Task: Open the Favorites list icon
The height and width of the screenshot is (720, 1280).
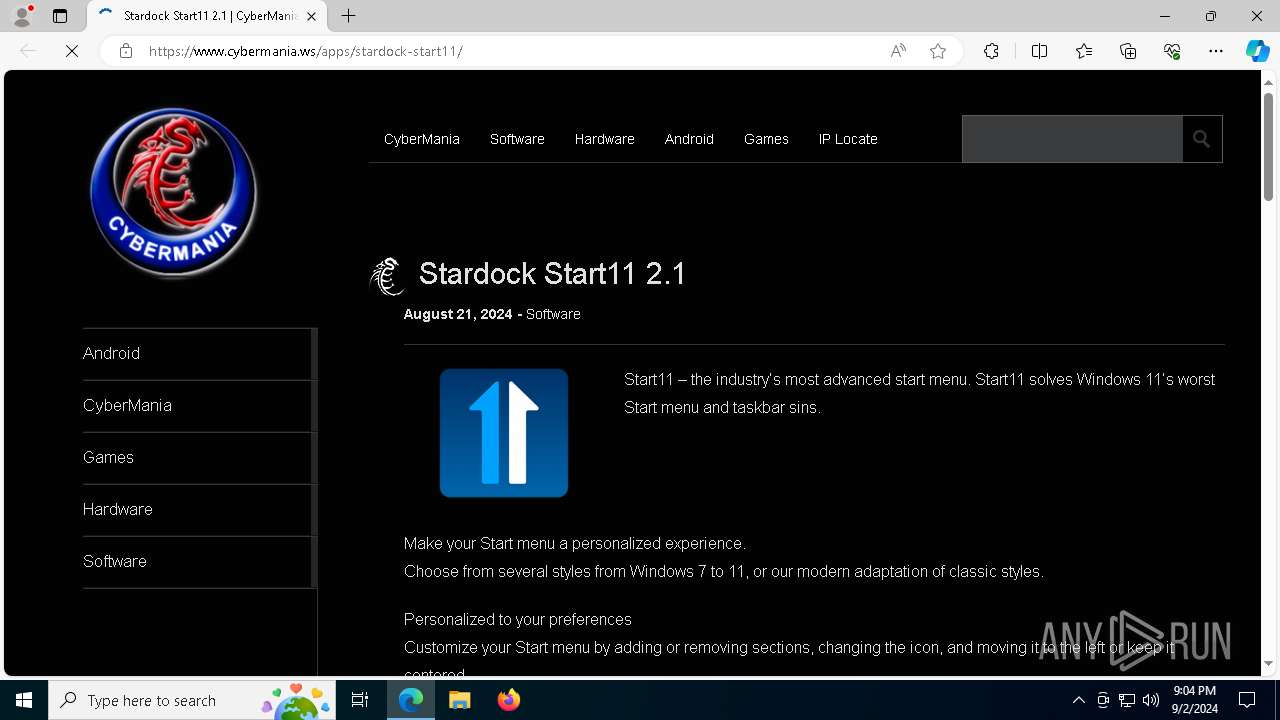Action: (x=1084, y=51)
